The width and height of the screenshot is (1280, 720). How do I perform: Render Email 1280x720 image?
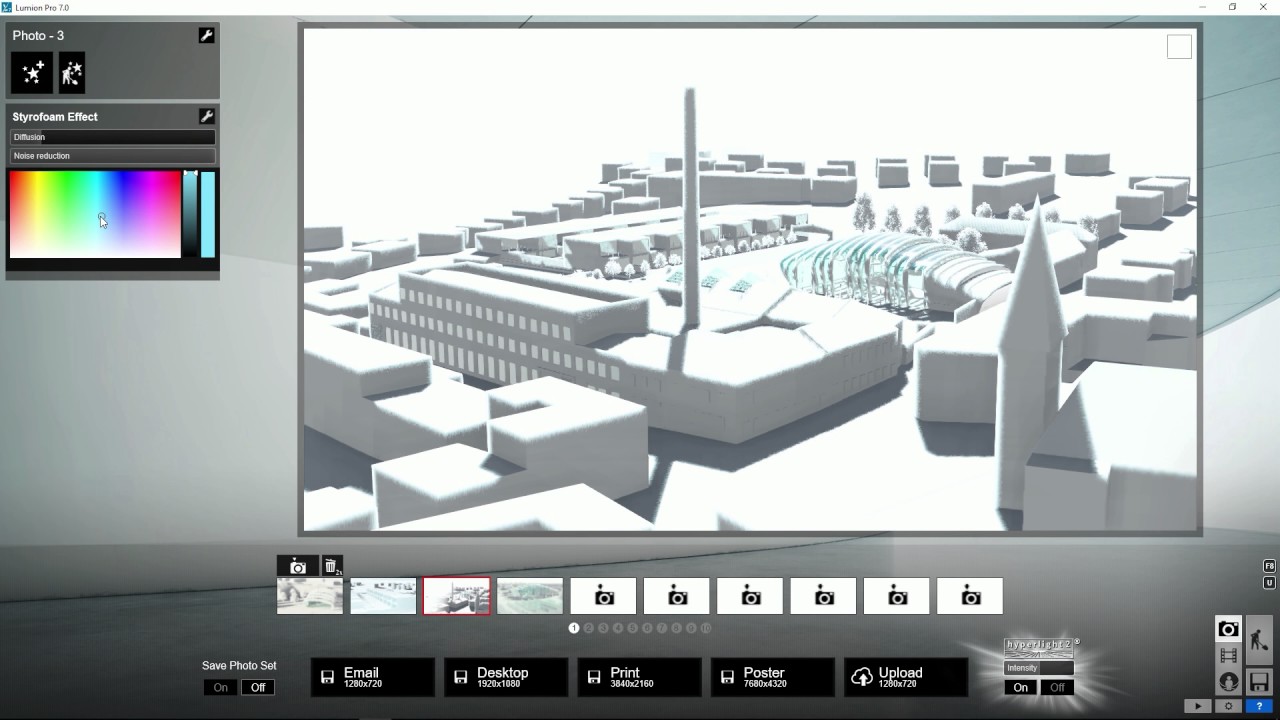coord(373,677)
